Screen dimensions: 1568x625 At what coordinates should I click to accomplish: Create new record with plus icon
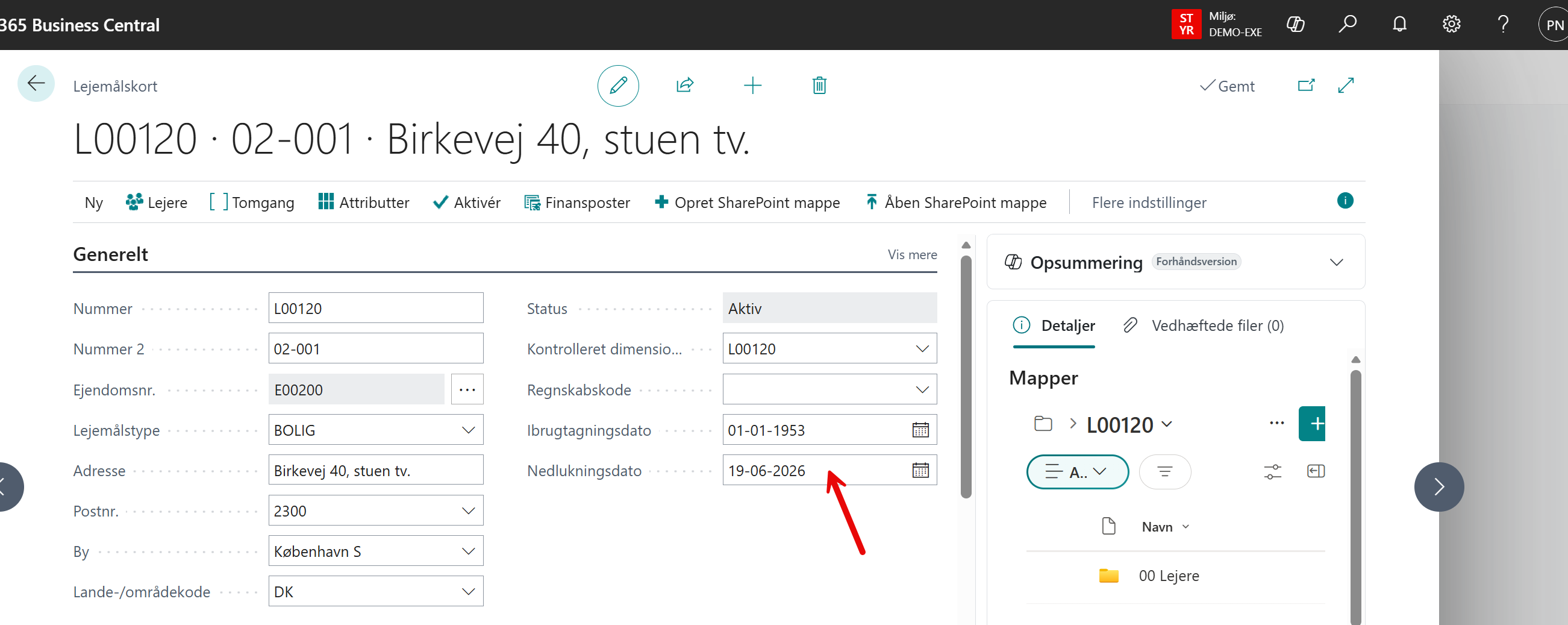pos(752,86)
